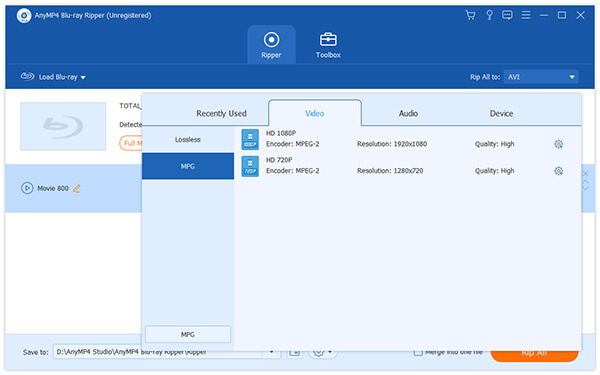The image size is (600, 375).
Task: Open settings gear for HD 1080P profile
Action: point(559,144)
